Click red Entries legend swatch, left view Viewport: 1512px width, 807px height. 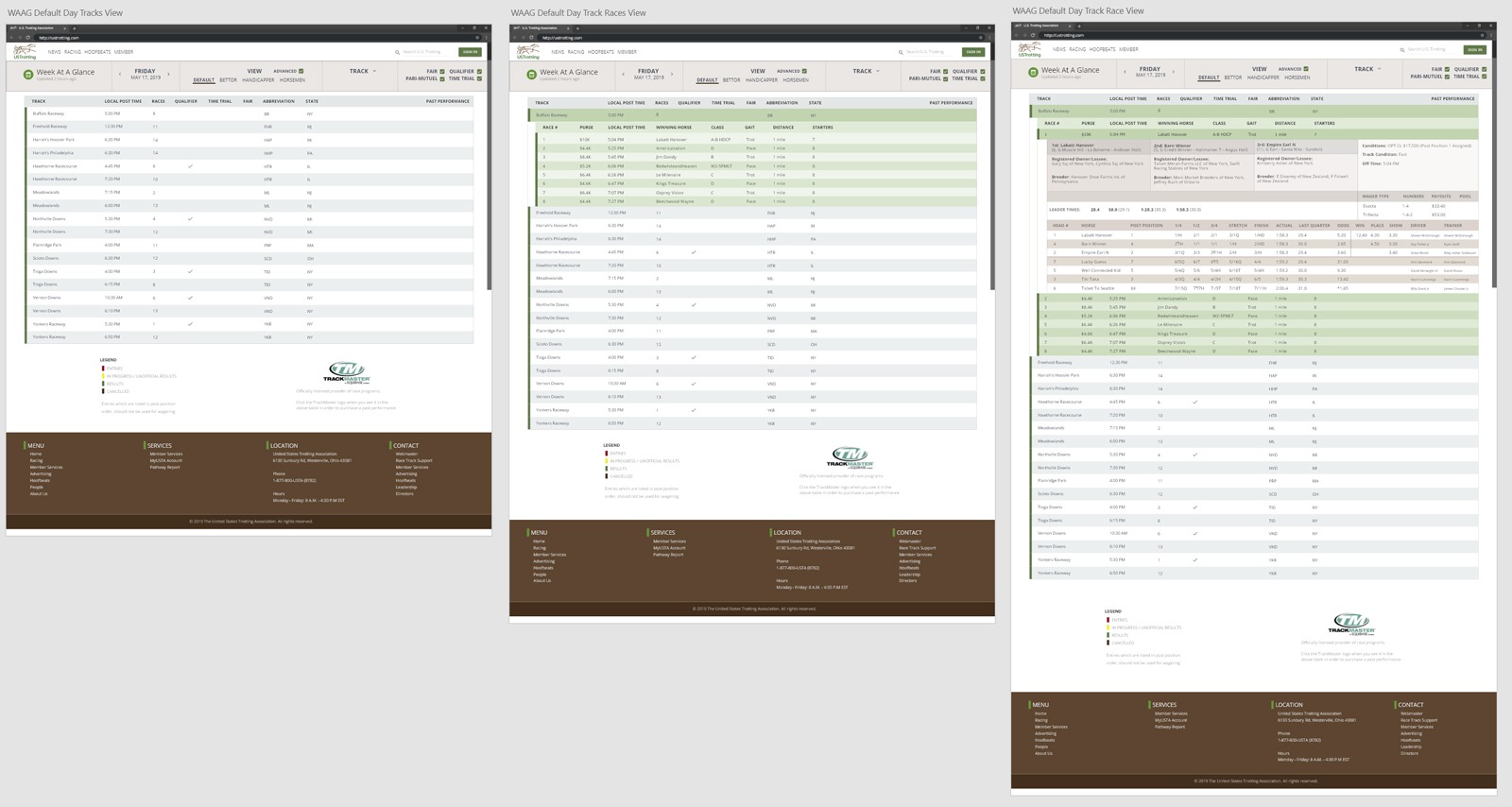click(x=103, y=369)
